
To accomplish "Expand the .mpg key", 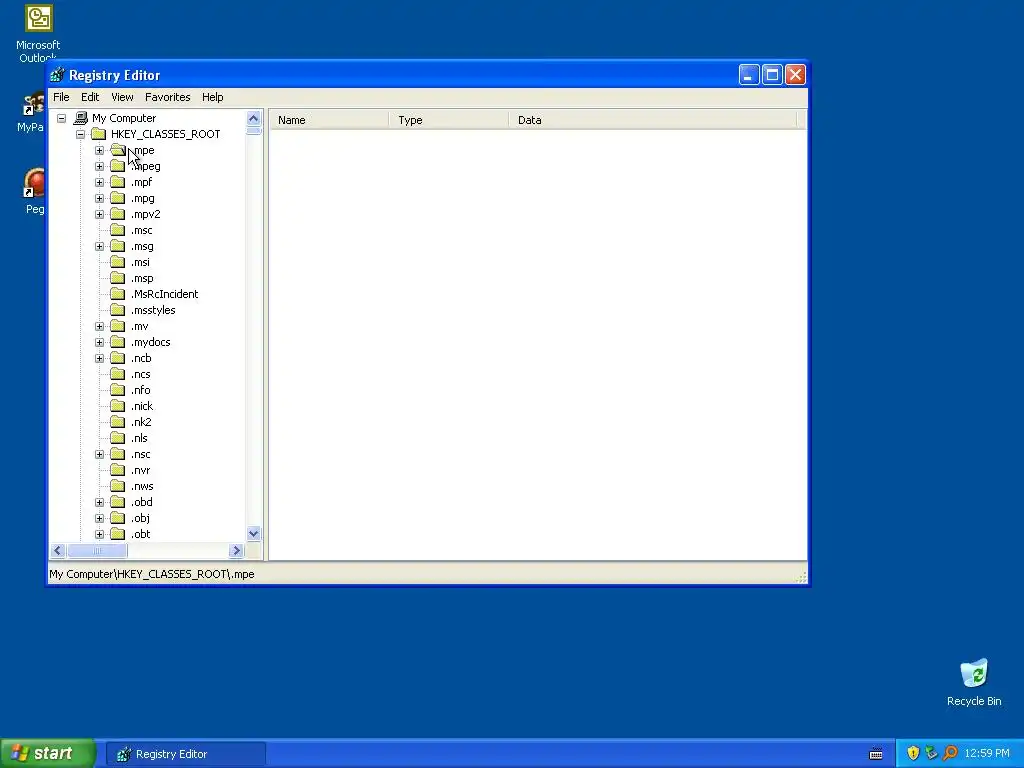I will (99, 198).
